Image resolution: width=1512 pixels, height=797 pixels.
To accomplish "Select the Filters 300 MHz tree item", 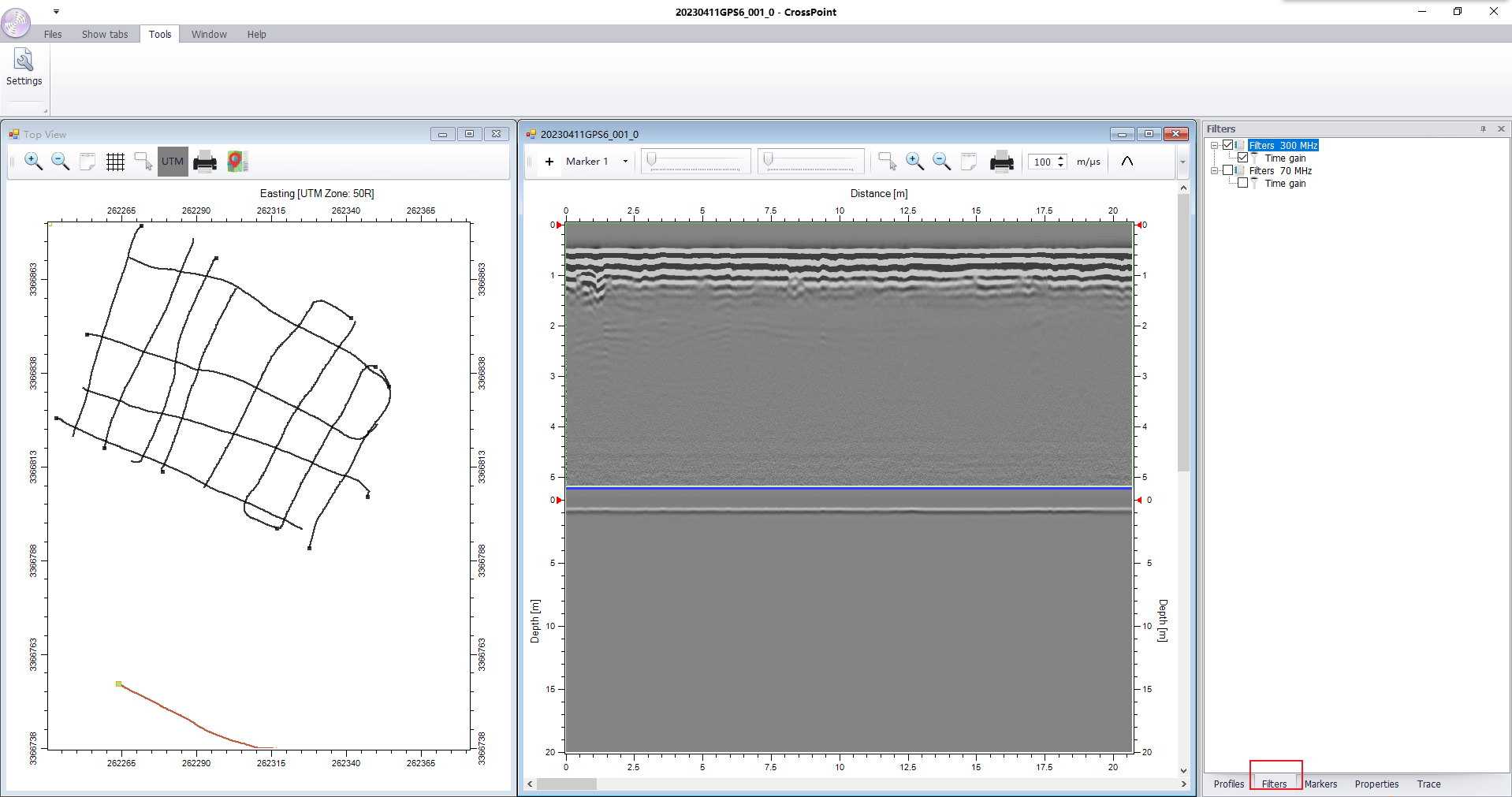I will (x=1283, y=146).
